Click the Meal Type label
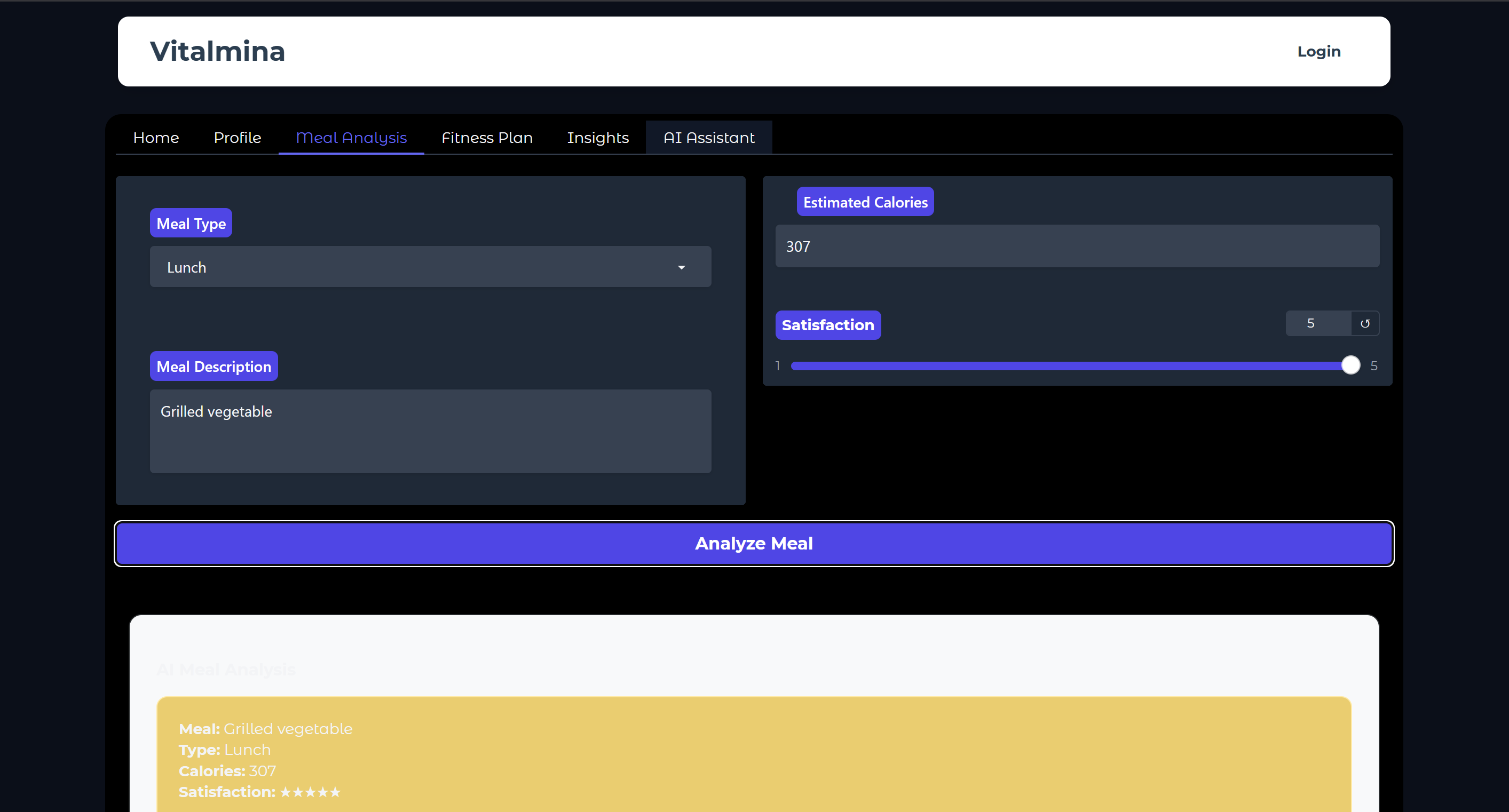This screenshot has height=812, width=1509. click(x=191, y=223)
